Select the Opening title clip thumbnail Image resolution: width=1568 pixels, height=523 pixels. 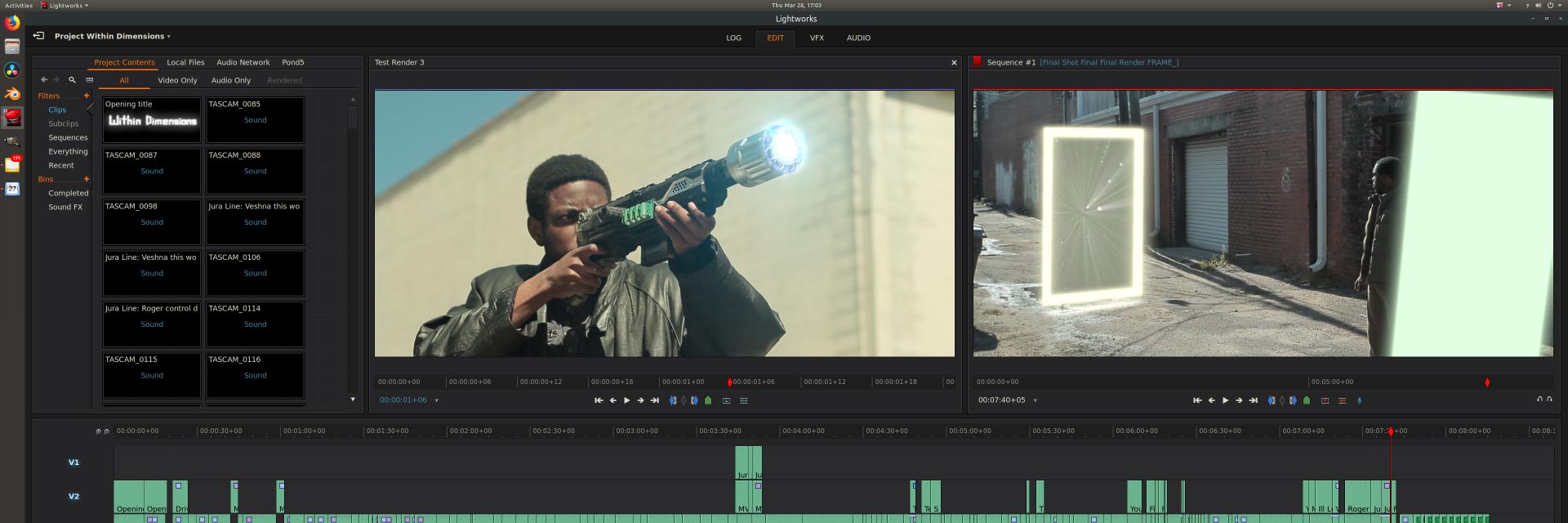point(152,120)
